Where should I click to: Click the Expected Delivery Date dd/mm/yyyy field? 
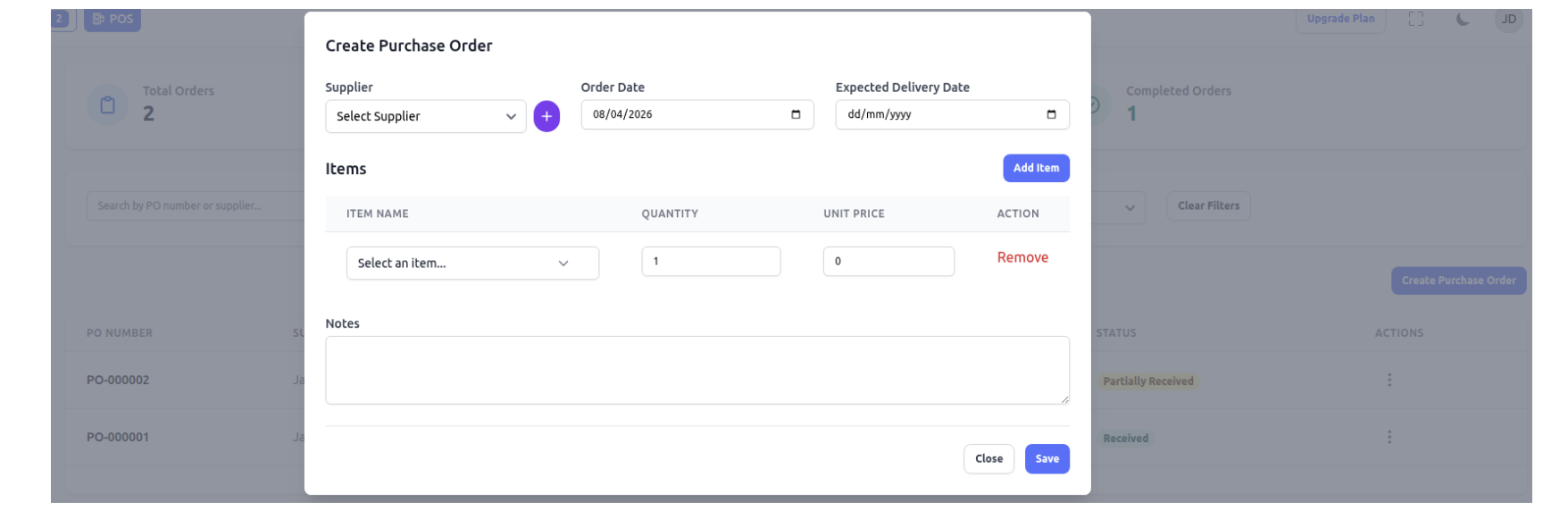pyautogui.click(x=953, y=114)
